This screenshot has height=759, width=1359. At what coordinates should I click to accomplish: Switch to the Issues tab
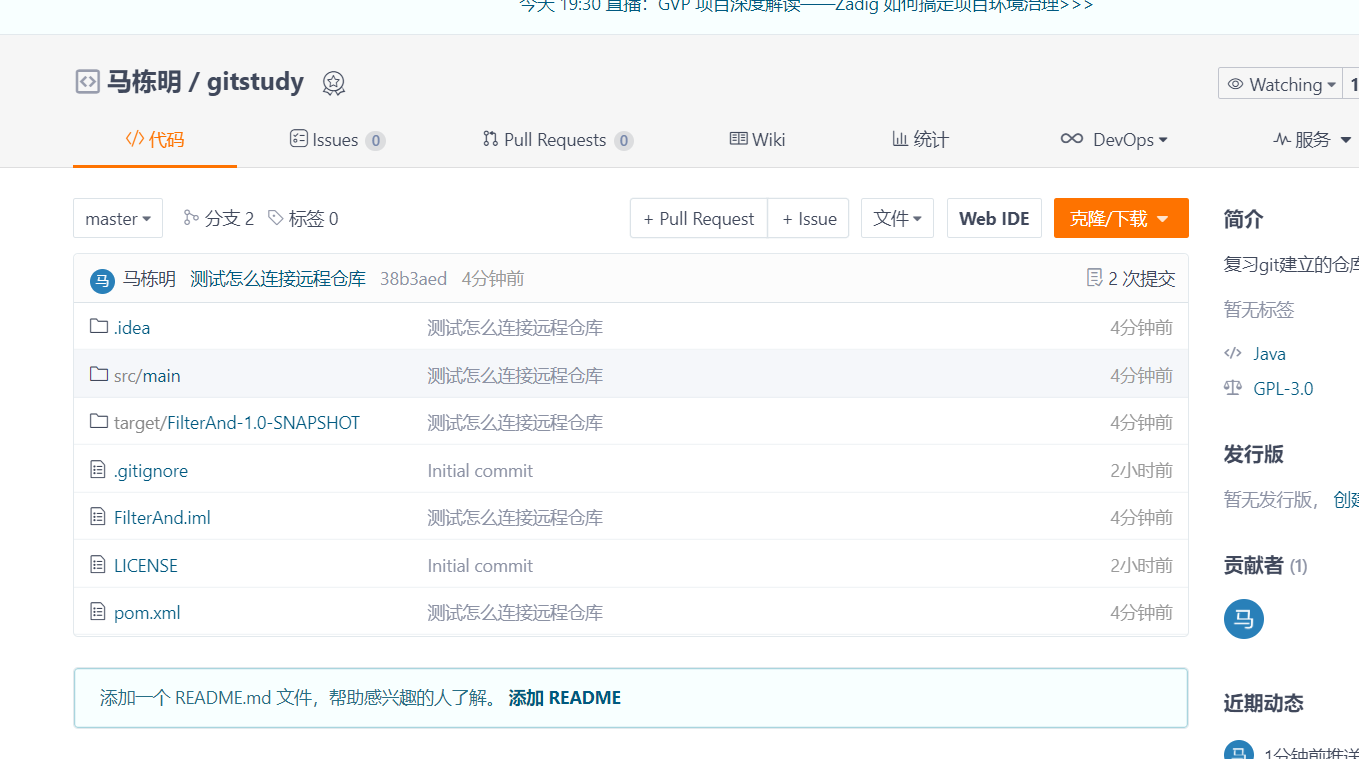[337, 140]
